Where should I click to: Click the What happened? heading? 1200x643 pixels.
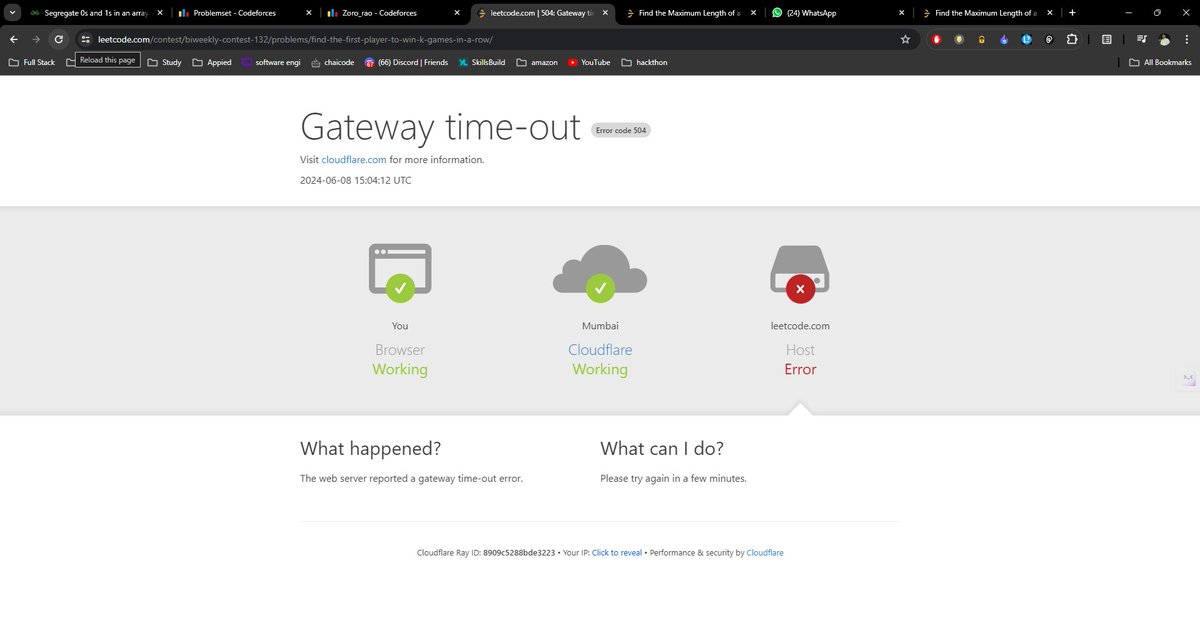pos(370,448)
